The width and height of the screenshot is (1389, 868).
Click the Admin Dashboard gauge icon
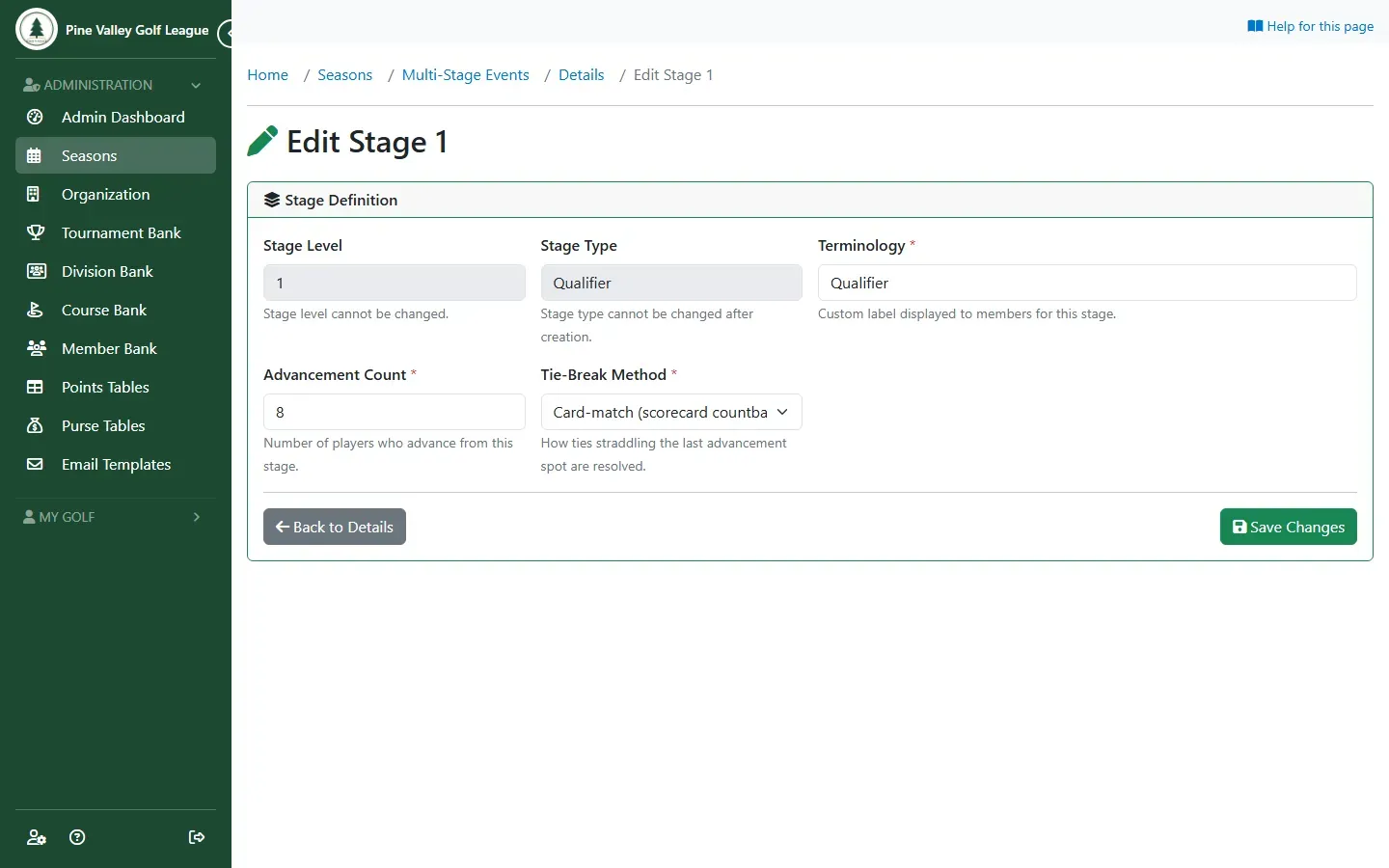[x=35, y=117]
